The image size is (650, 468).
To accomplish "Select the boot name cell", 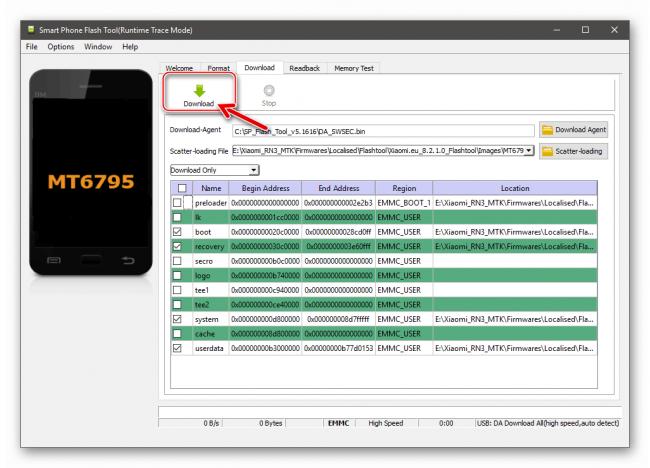I will pyautogui.click(x=211, y=232).
